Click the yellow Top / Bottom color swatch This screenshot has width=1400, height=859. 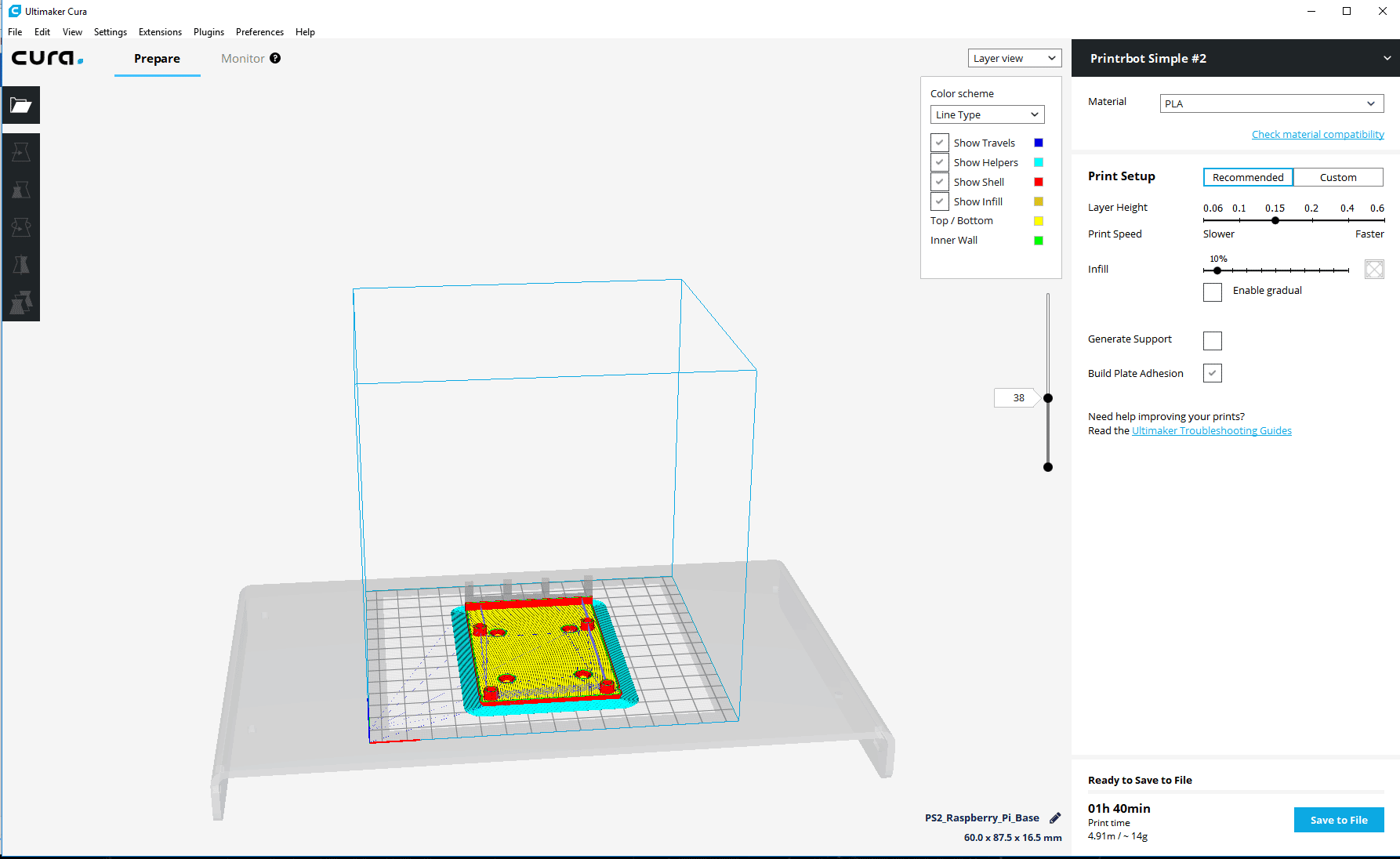point(1039,221)
